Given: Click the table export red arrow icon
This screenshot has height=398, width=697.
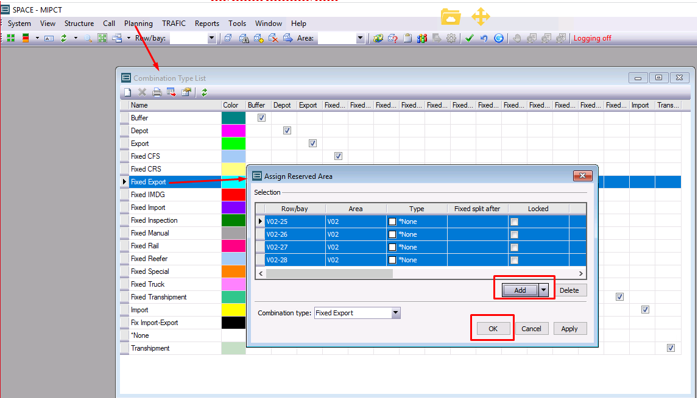Looking at the screenshot, I should (x=171, y=92).
